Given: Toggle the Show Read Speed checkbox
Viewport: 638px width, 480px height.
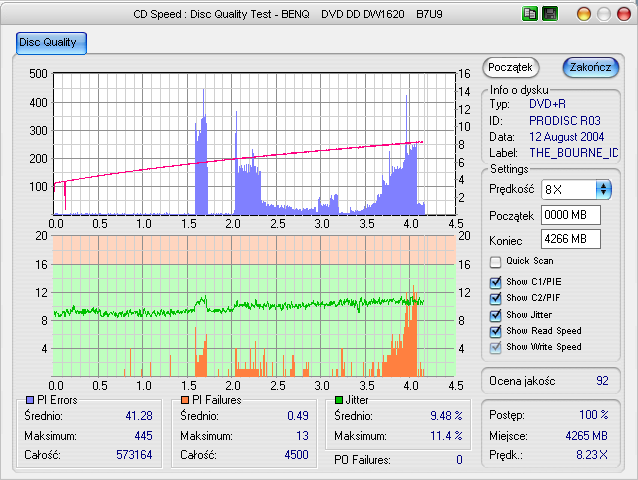Looking at the screenshot, I should click(495, 331).
